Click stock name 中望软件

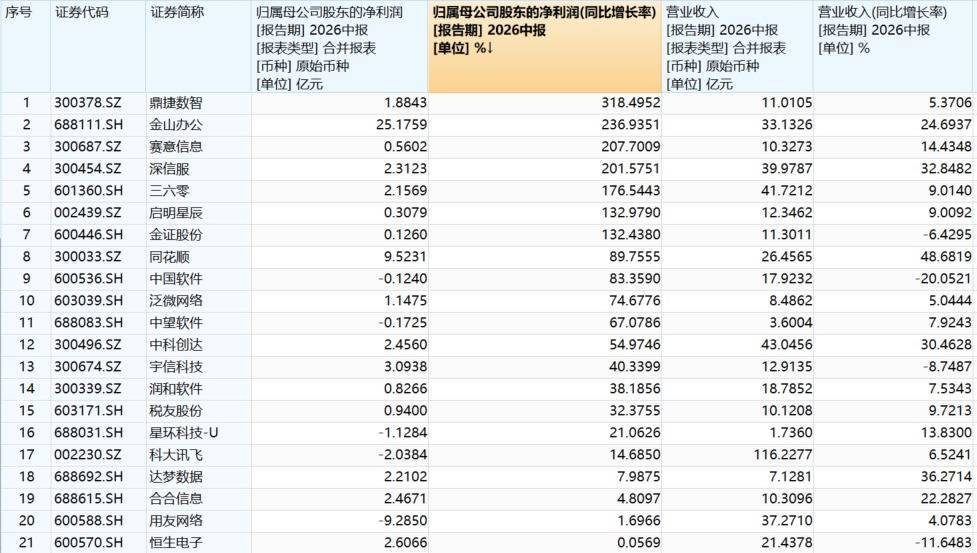[176, 323]
